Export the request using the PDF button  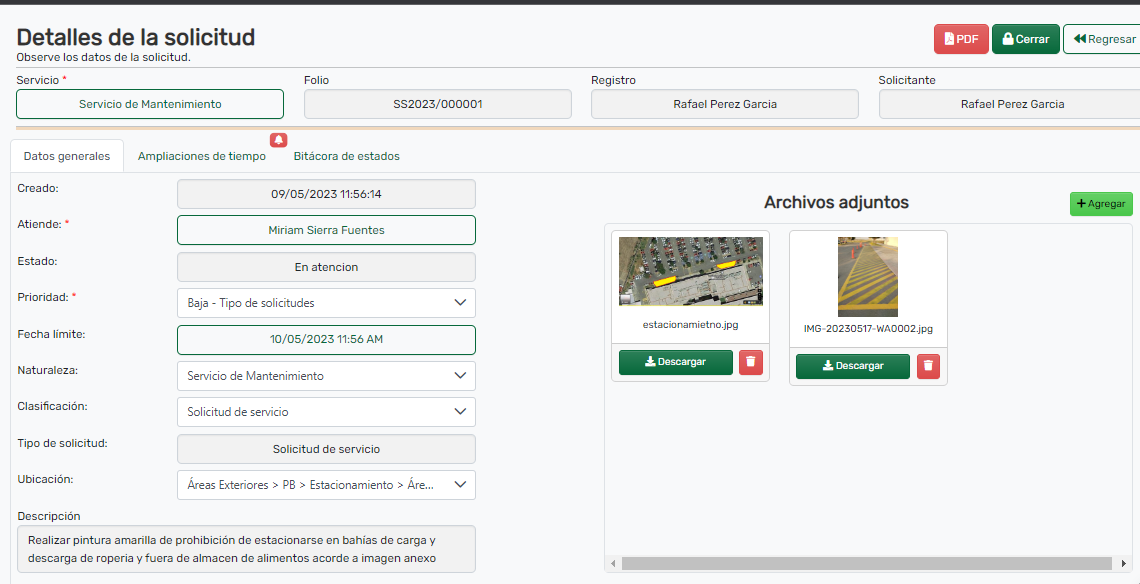click(x=960, y=39)
